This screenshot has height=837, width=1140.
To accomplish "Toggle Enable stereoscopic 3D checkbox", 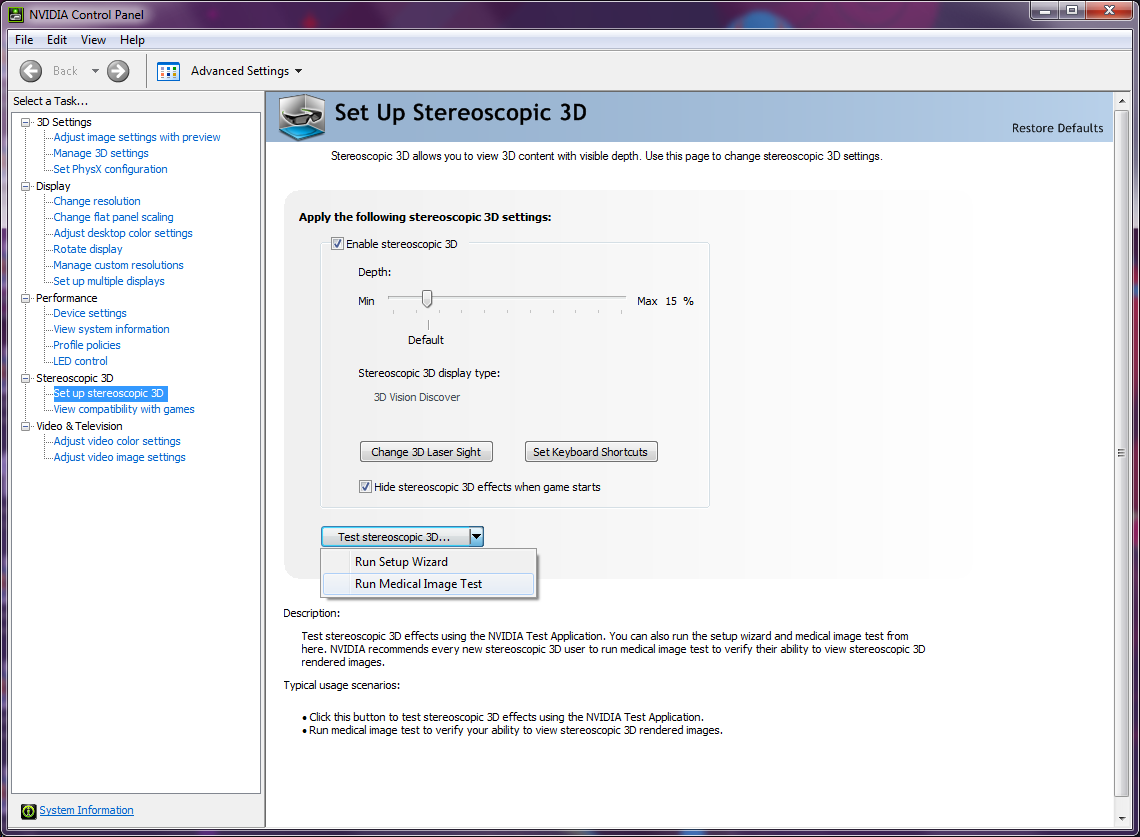I will (x=337, y=244).
